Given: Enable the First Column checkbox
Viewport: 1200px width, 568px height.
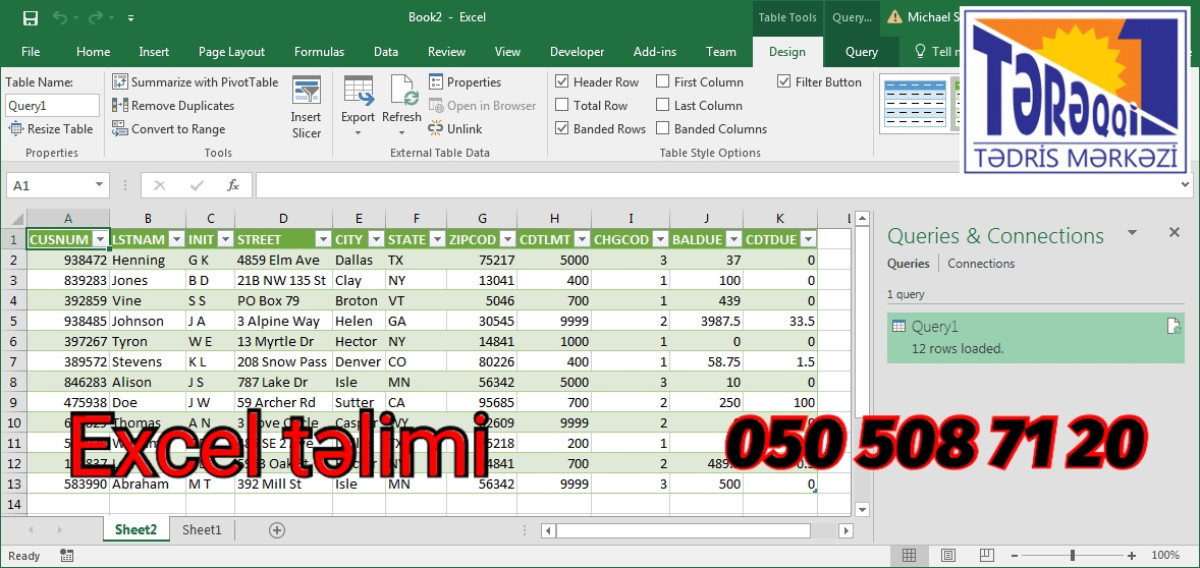Looking at the screenshot, I should tap(662, 82).
